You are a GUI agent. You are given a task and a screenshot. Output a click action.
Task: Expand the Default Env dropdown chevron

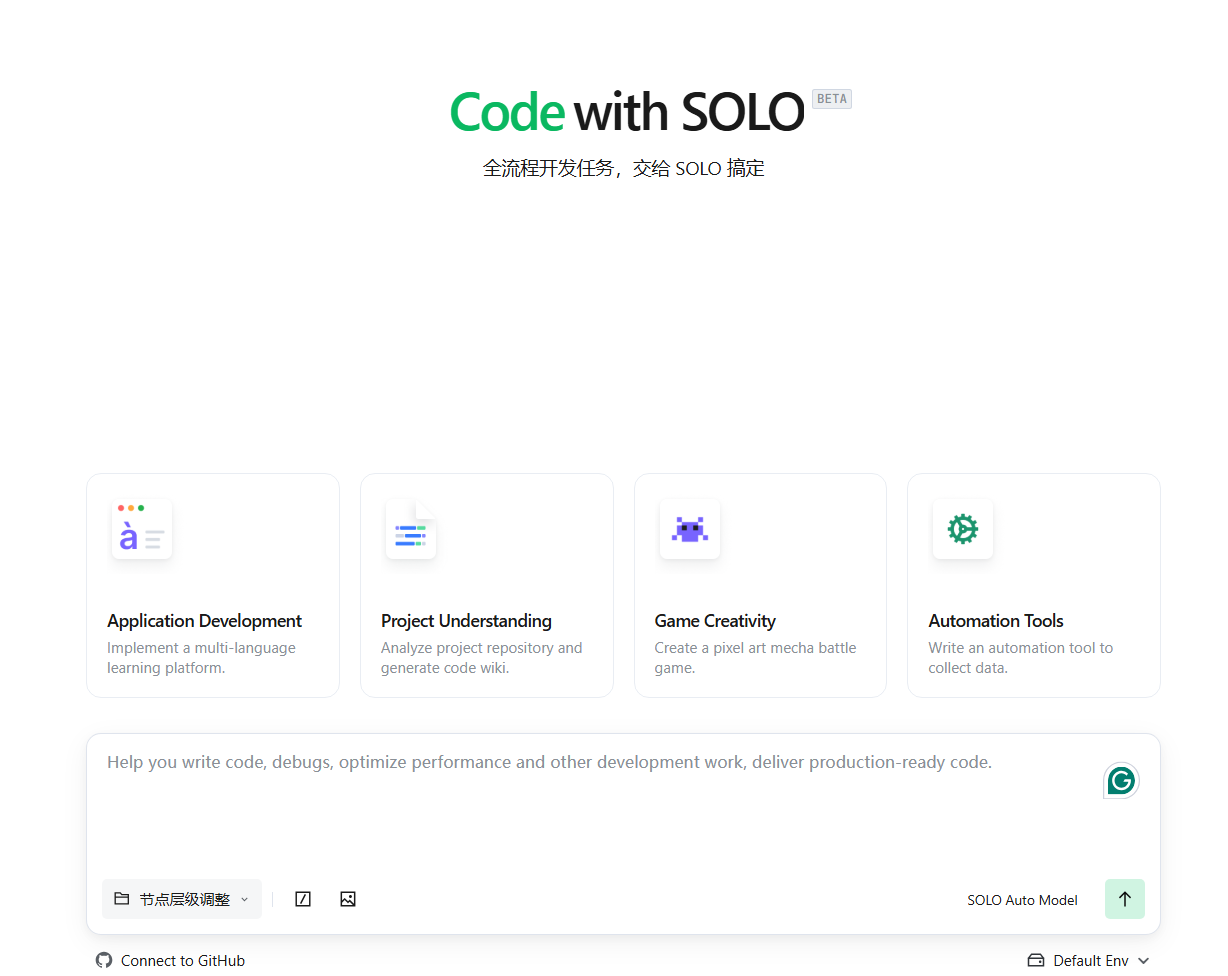1144,961
